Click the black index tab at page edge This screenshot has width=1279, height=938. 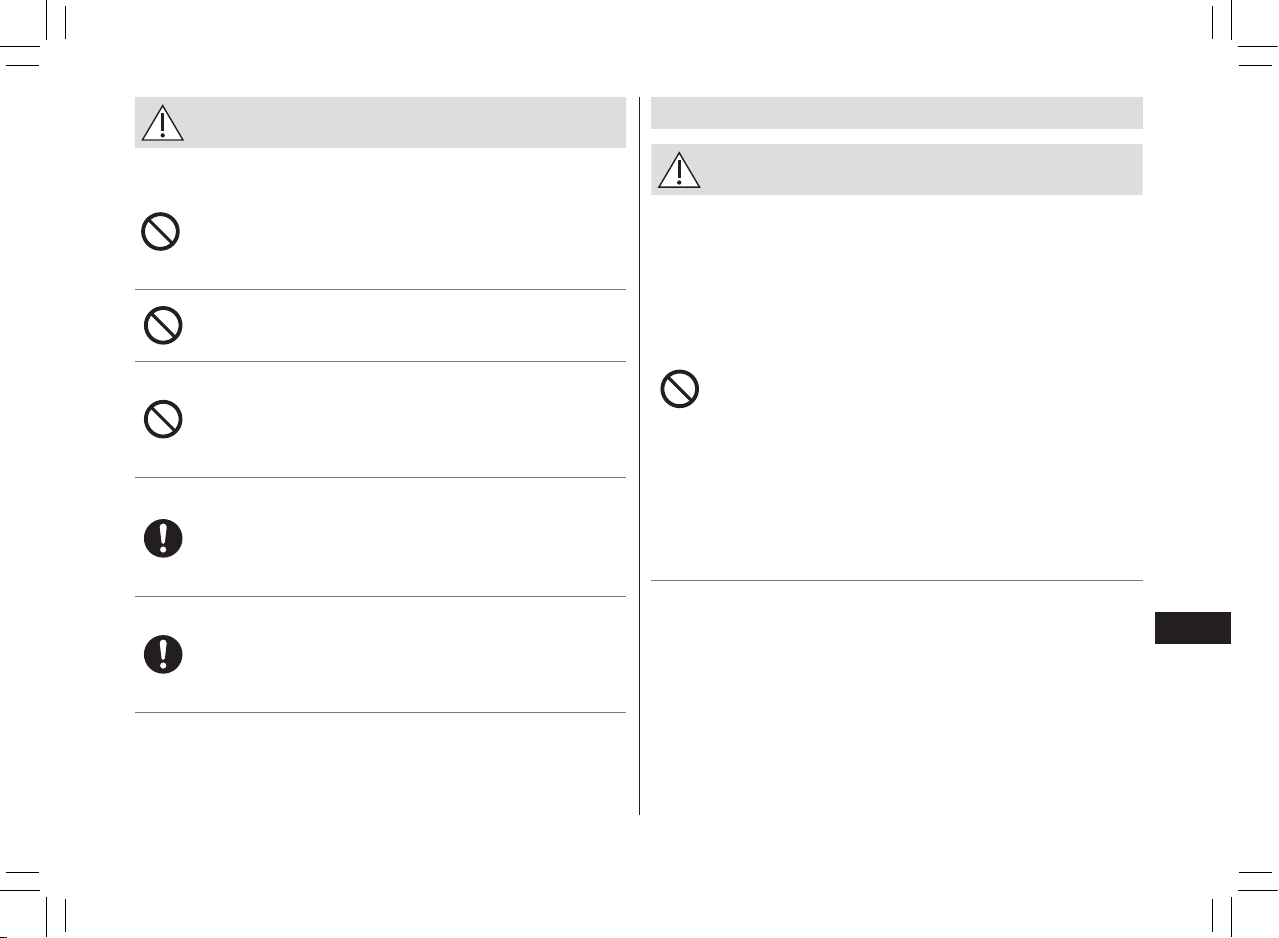pos(1192,628)
